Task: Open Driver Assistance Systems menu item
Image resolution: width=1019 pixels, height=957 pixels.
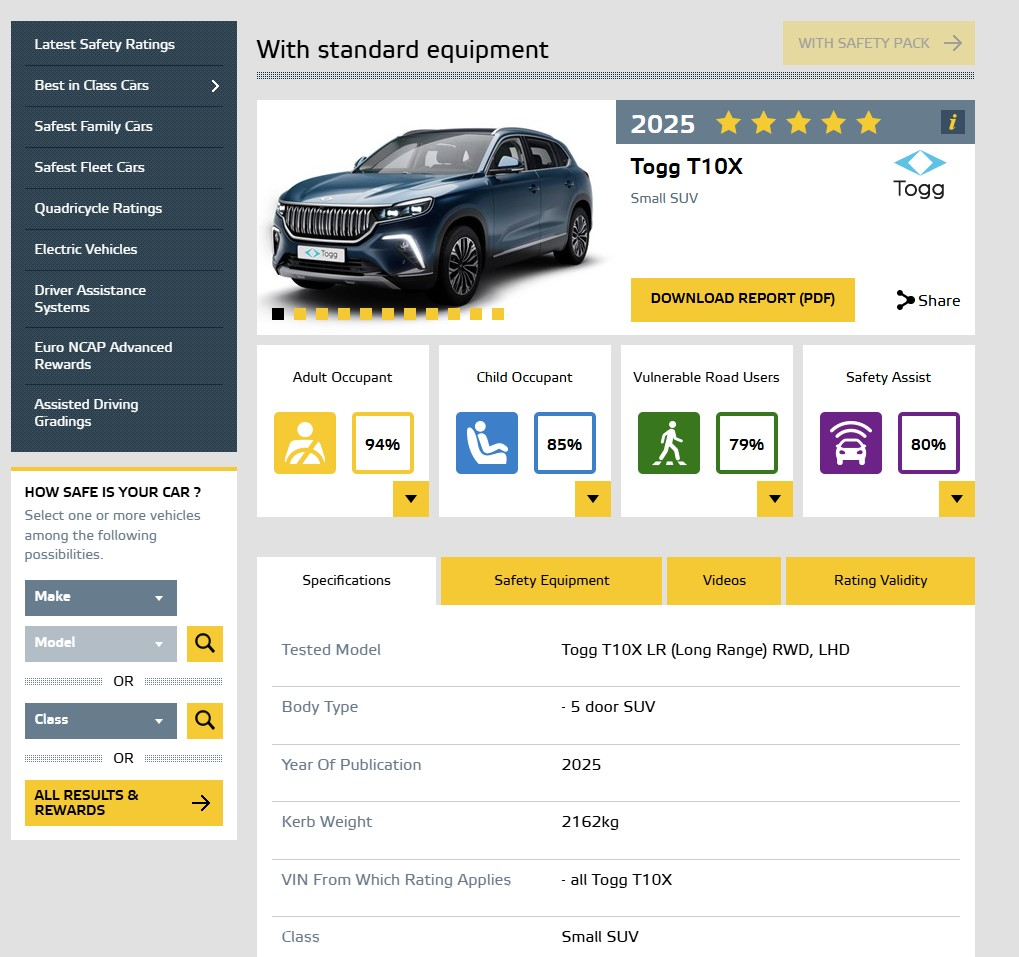Action: pos(123,299)
